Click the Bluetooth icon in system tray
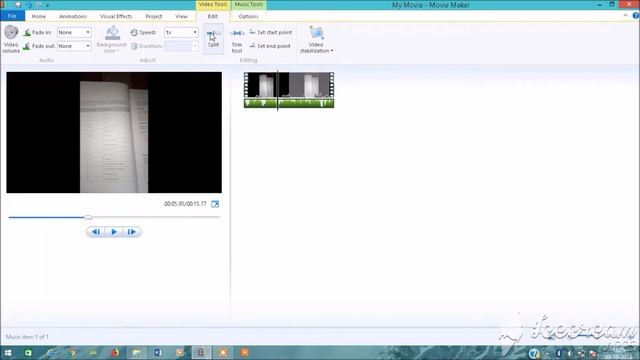Viewport: 640px width, 360px height. click(x=559, y=353)
